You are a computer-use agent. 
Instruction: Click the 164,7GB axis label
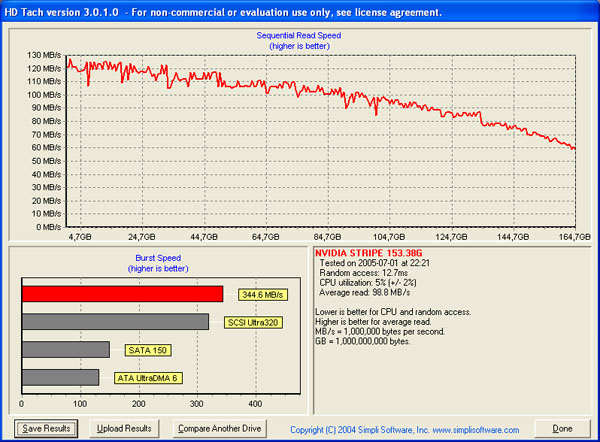pyautogui.click(x=575, y=237)
